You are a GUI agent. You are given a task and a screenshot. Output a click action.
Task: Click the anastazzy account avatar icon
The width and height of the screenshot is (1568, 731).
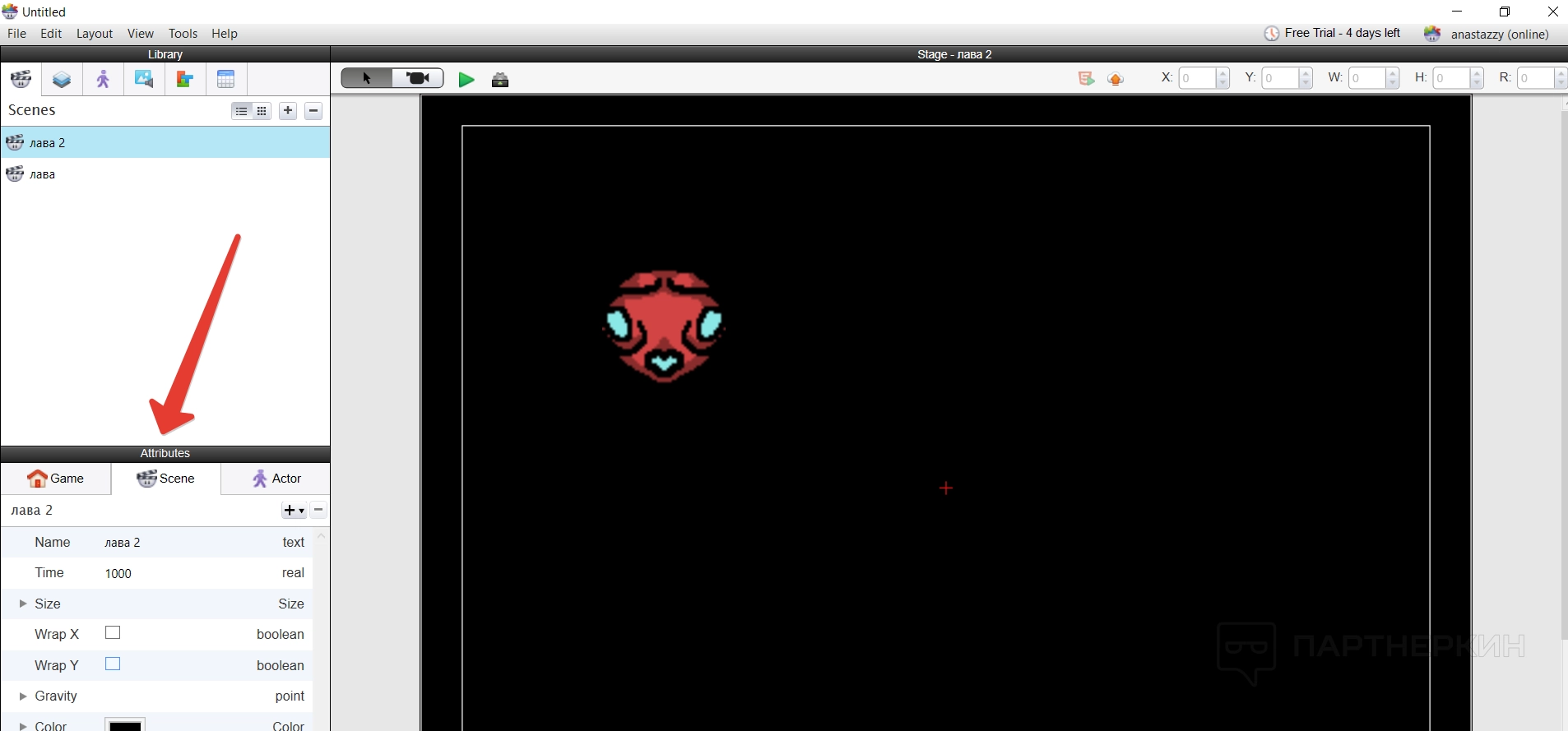tap(1432, 34)
